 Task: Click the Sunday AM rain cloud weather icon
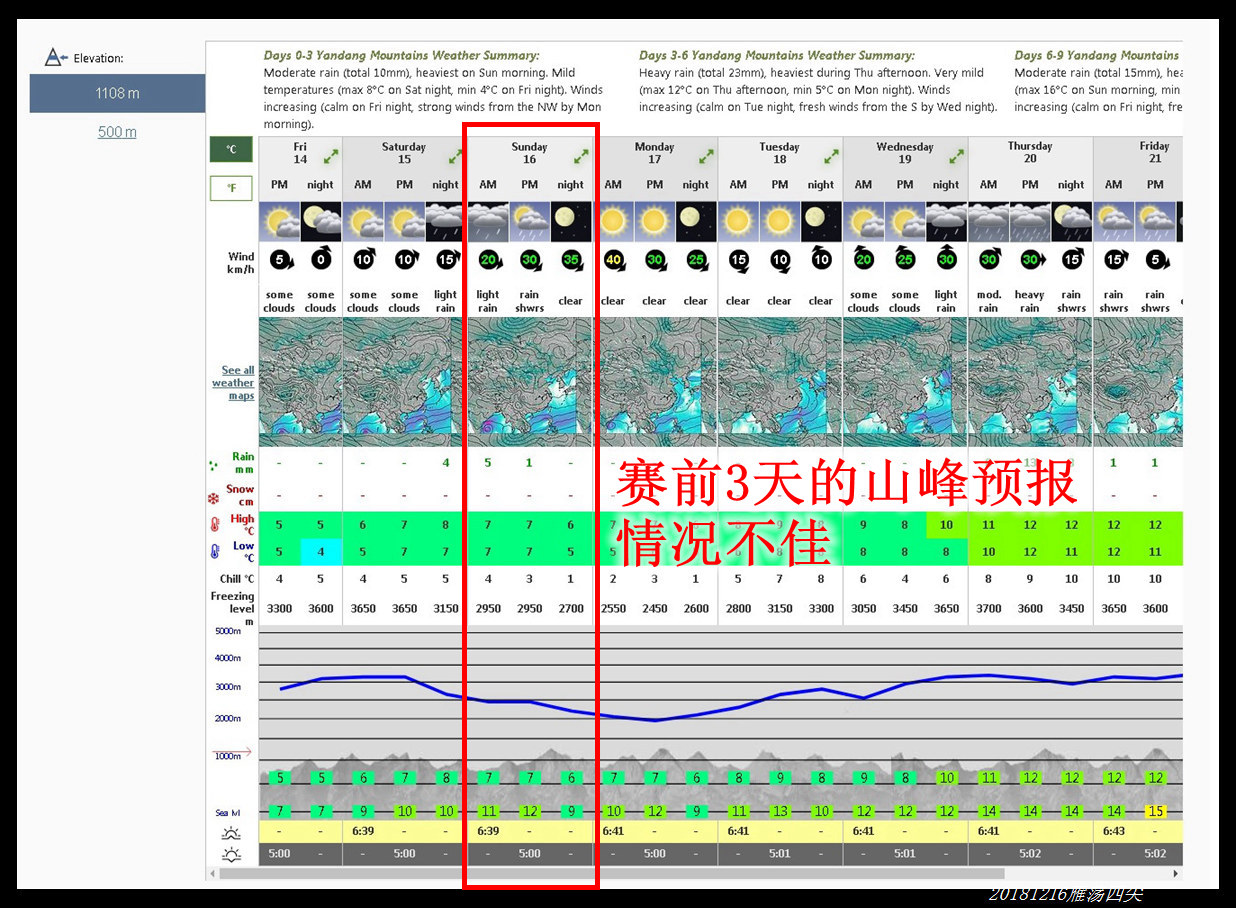point(488,222)
